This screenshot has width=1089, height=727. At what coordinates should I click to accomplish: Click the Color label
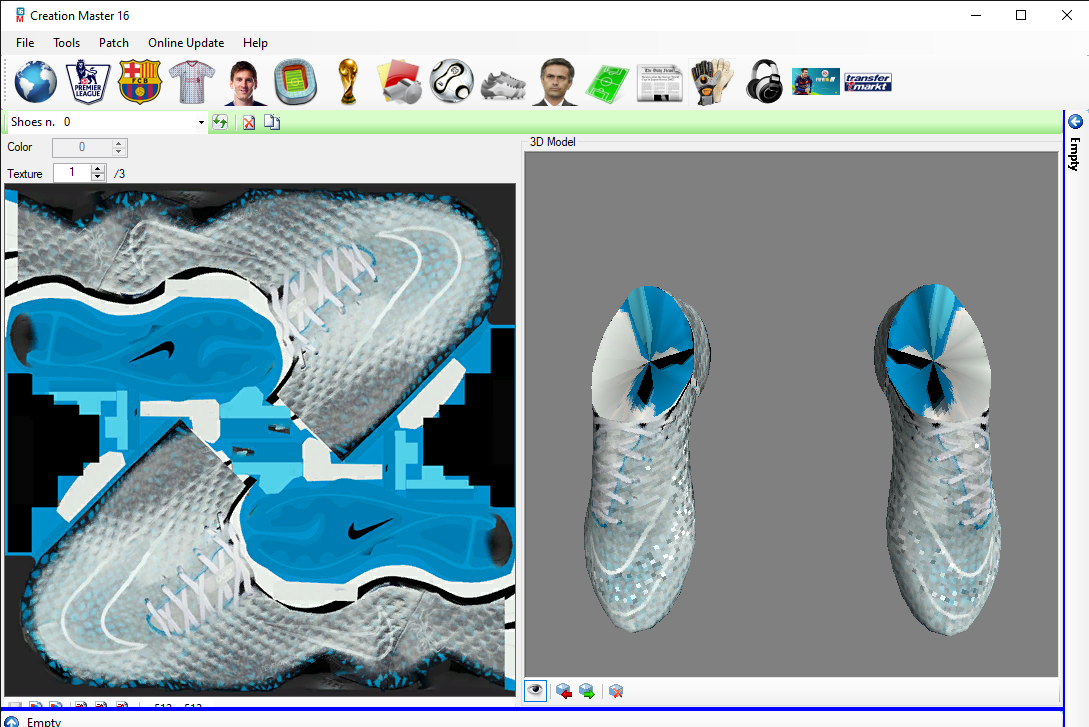tap(19, 147)
